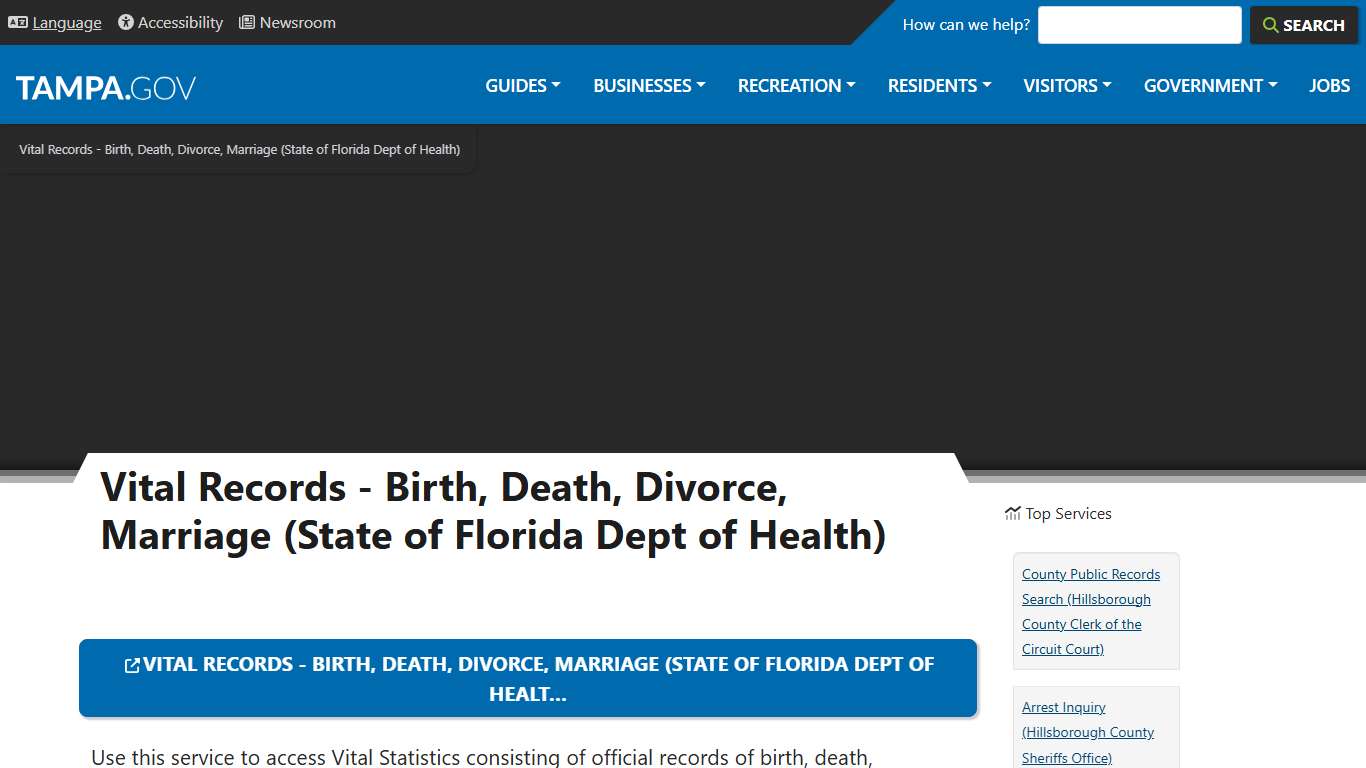Open the BUSINESSES menu
Screen dimensions: 1366x768
point(648,86)
